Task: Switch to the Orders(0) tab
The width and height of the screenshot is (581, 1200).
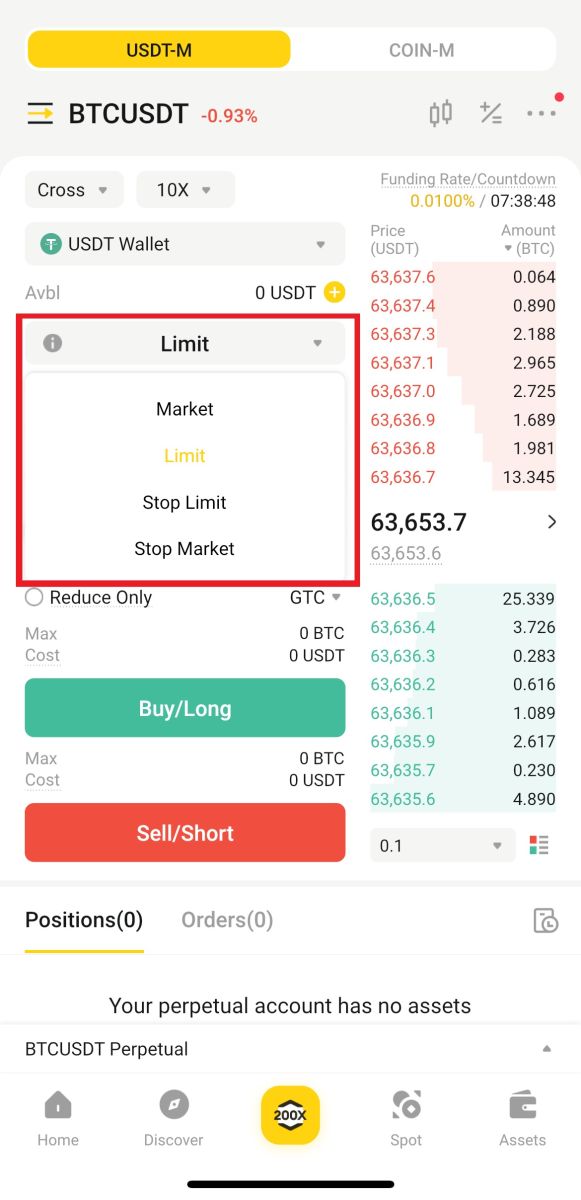Action: coord(226,919)
